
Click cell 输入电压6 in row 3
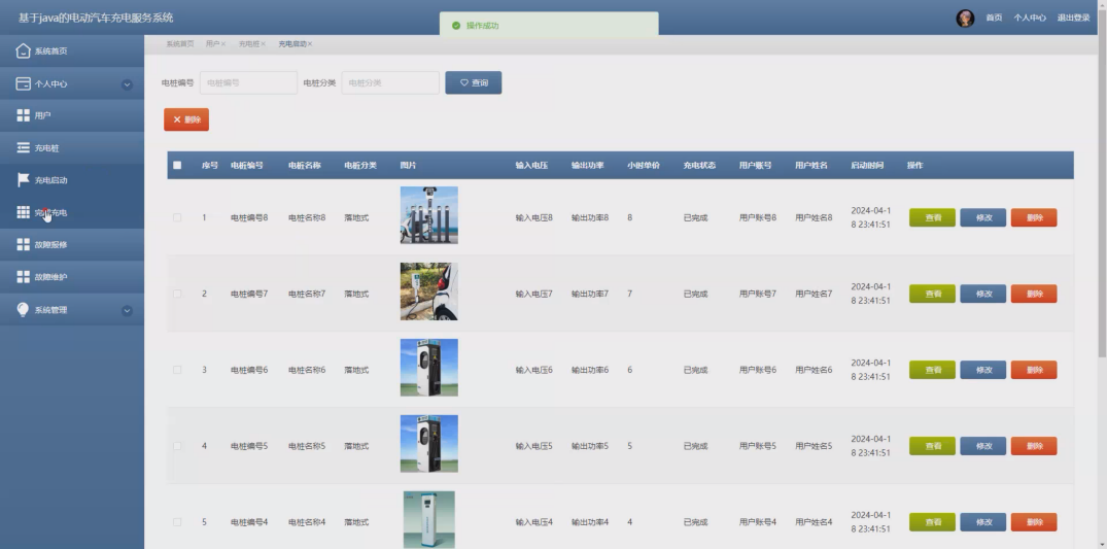[534, 370]
